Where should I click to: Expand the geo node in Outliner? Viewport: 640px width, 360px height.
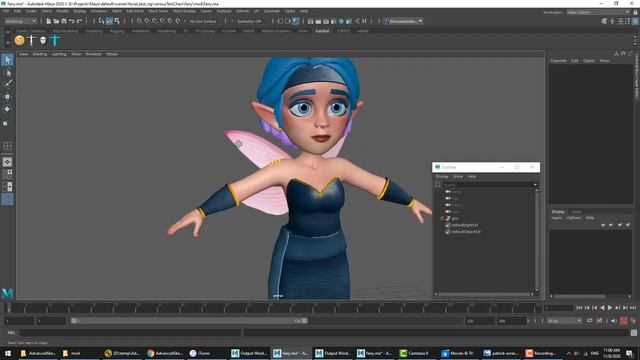[442, 218]
